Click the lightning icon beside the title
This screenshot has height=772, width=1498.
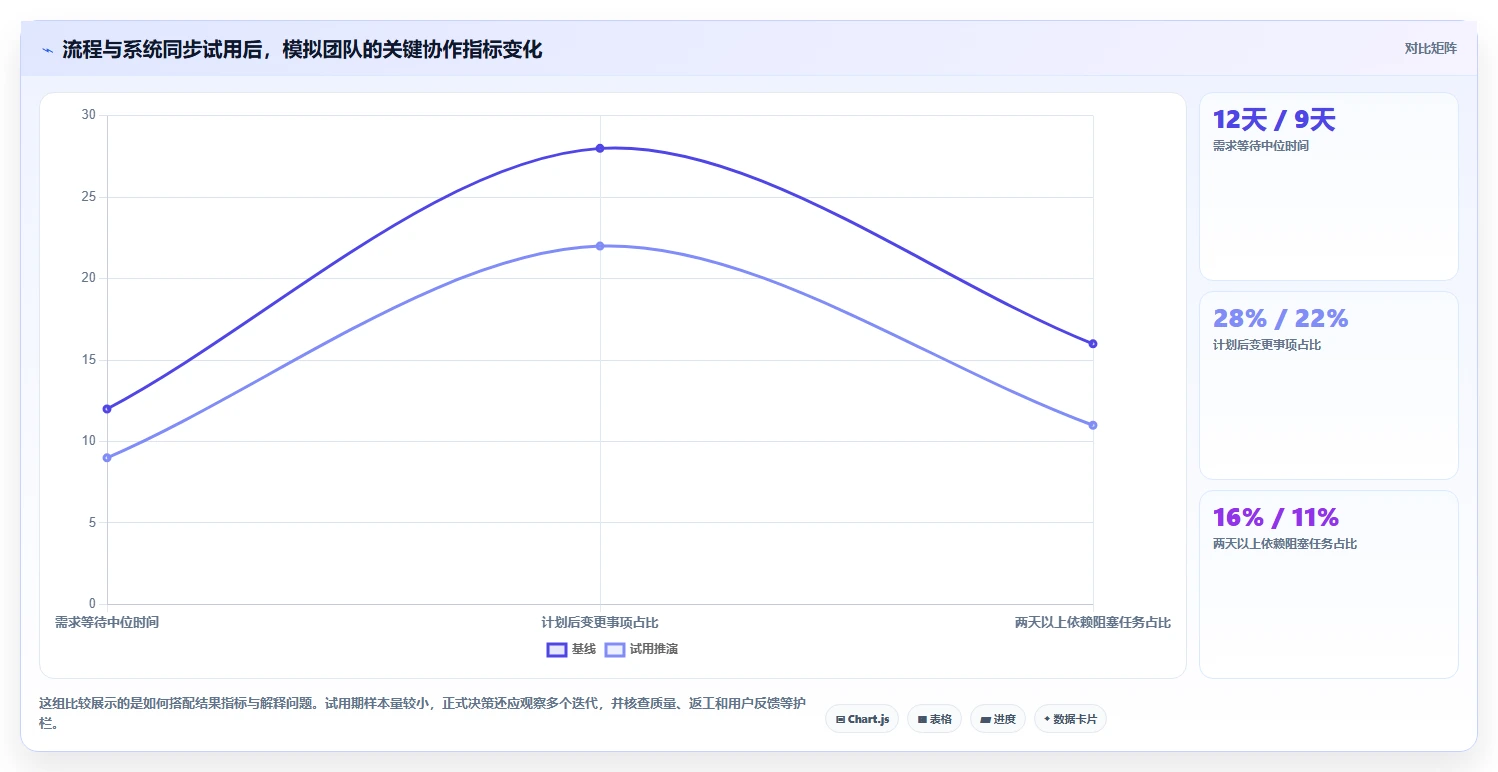tap(48, 50)
